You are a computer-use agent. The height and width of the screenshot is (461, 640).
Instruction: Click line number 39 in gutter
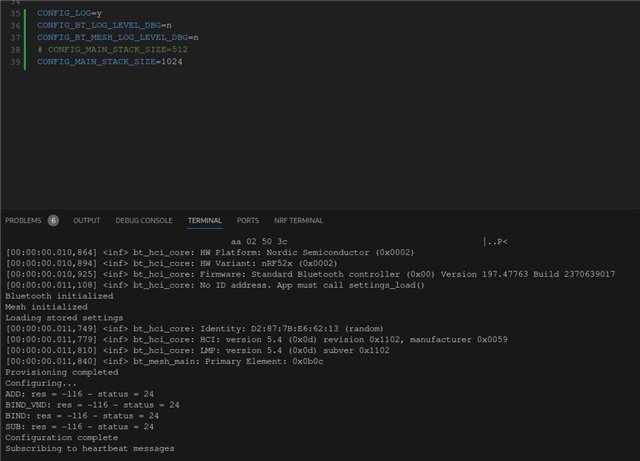coord(15,62)
